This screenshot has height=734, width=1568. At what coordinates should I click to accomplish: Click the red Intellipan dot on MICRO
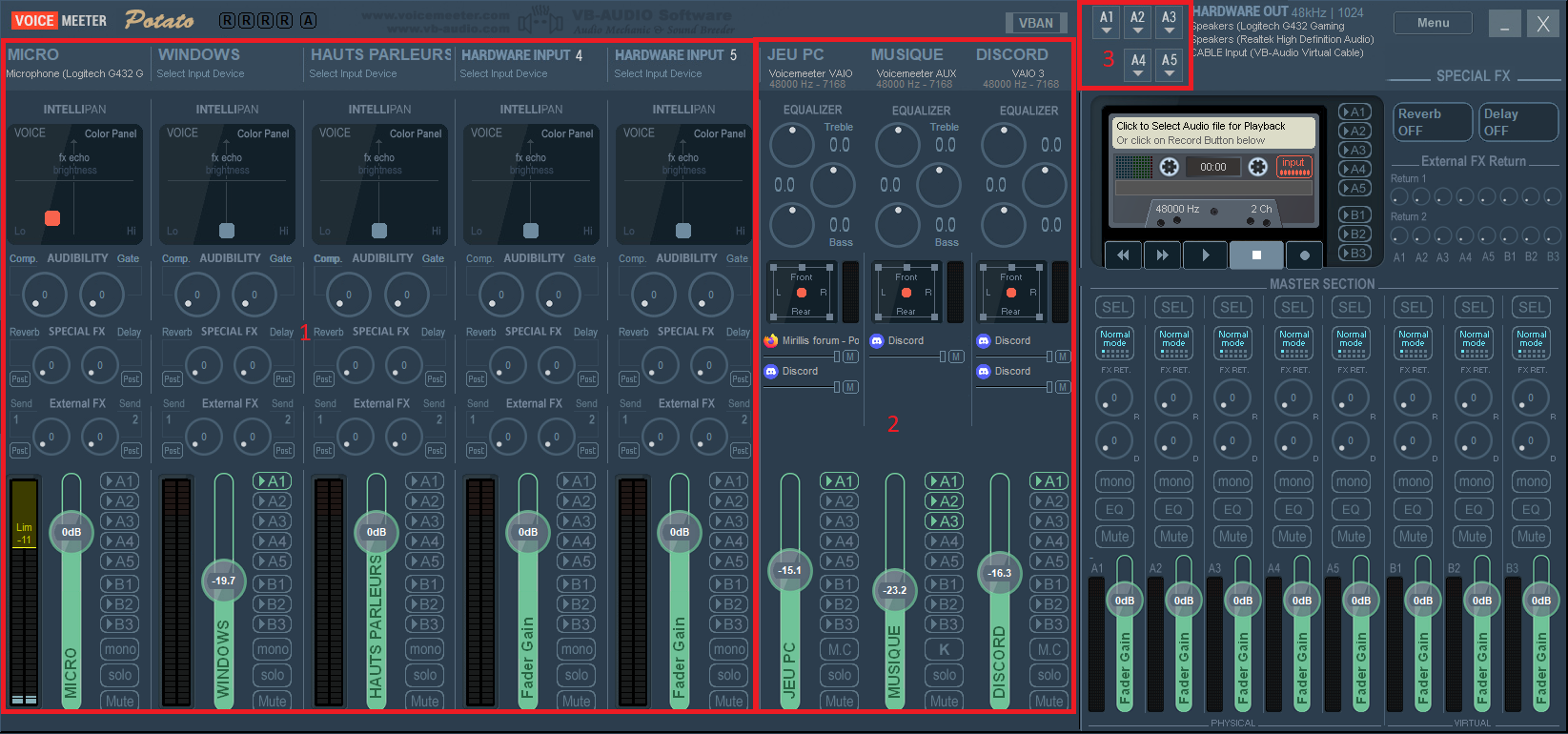pos(52,218)
